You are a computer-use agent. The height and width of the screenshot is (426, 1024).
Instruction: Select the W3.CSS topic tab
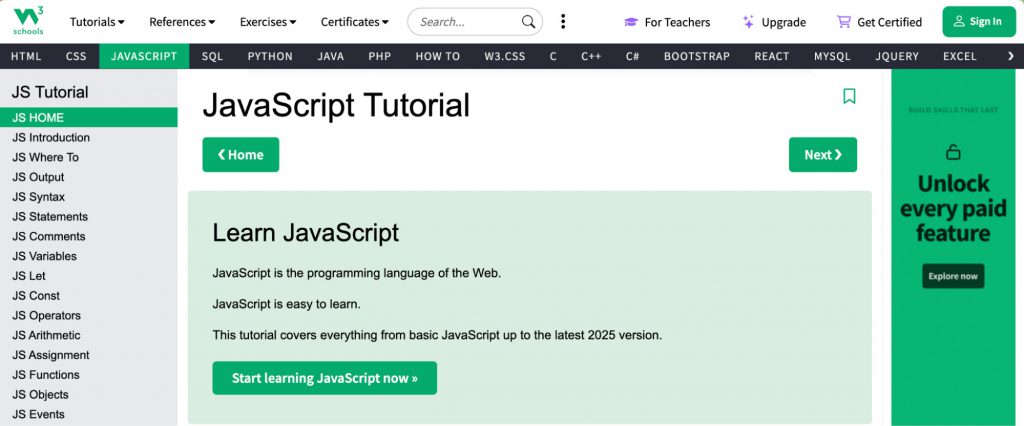coord(505,56)
